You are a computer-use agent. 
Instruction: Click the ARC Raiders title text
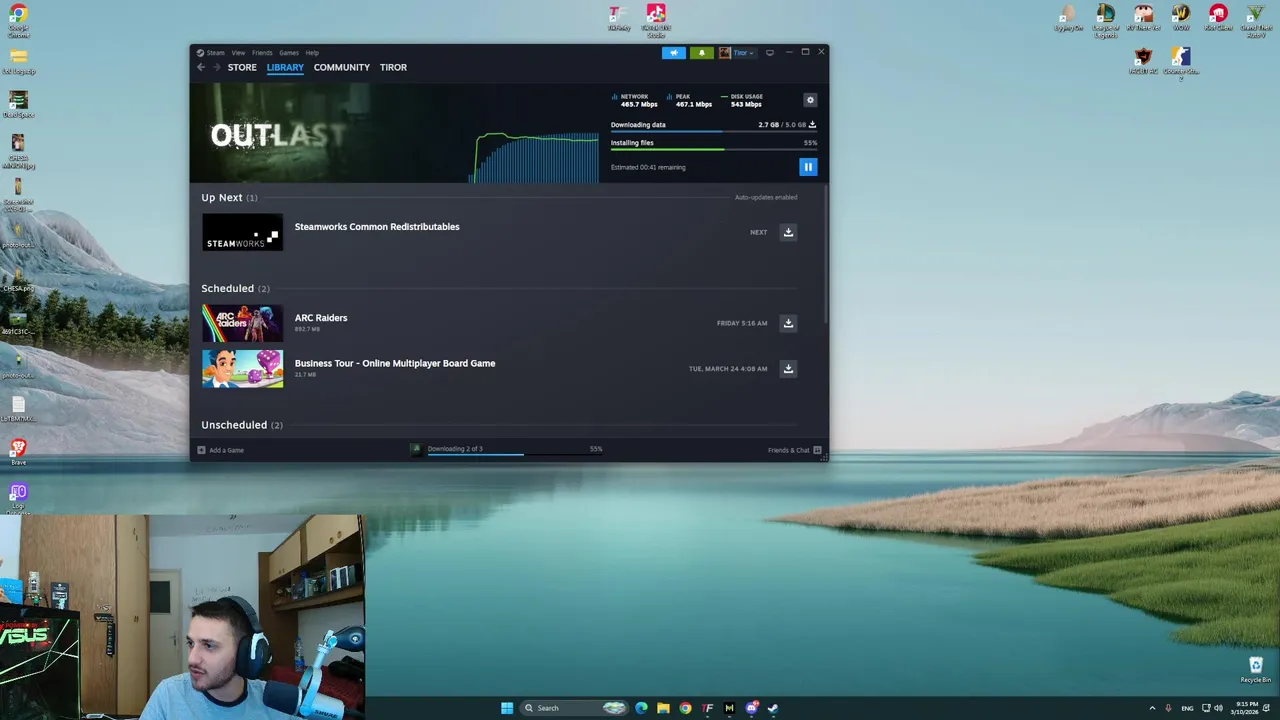click(321, 318)
